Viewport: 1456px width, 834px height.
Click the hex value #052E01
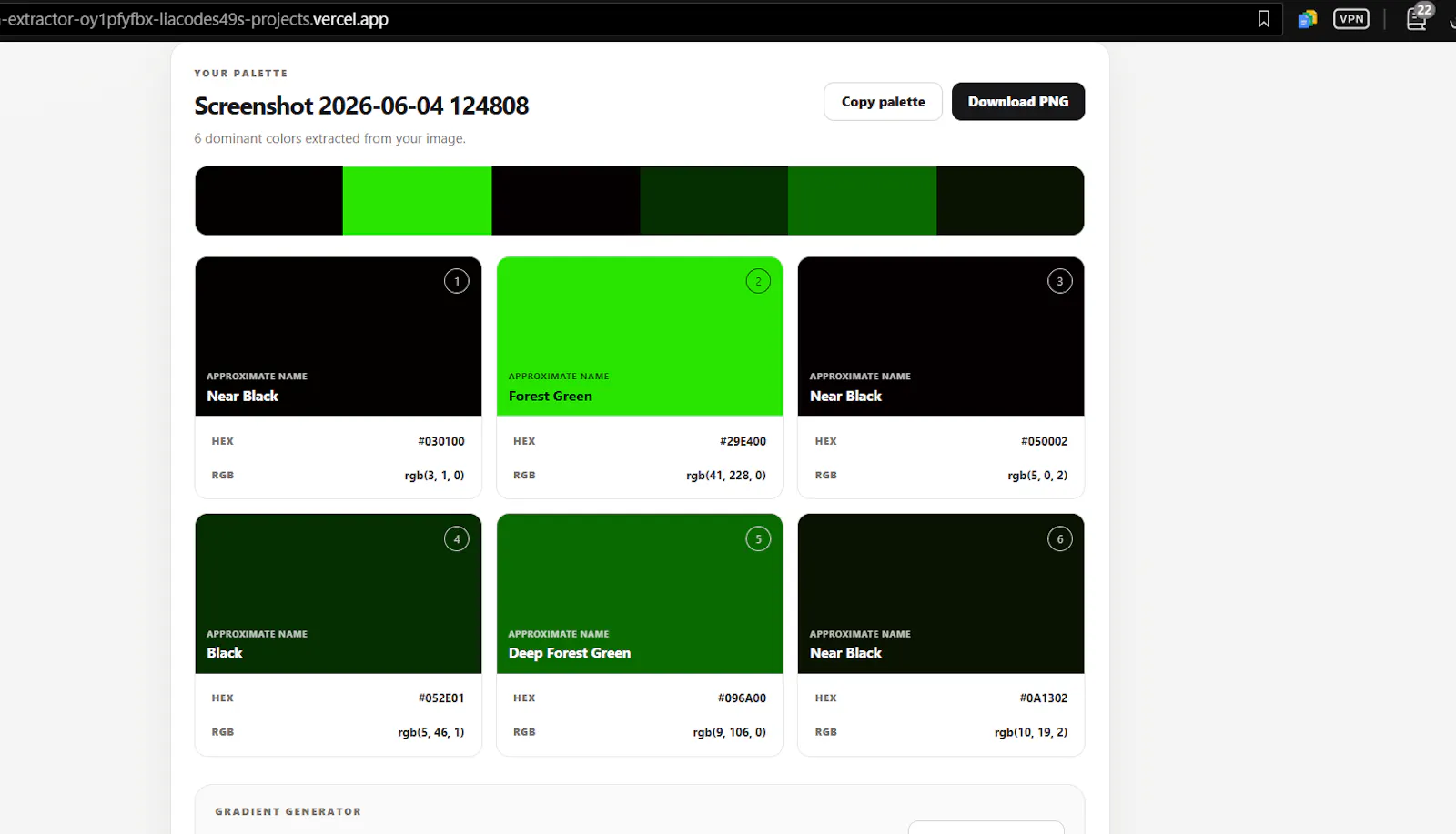pos(441,698)
